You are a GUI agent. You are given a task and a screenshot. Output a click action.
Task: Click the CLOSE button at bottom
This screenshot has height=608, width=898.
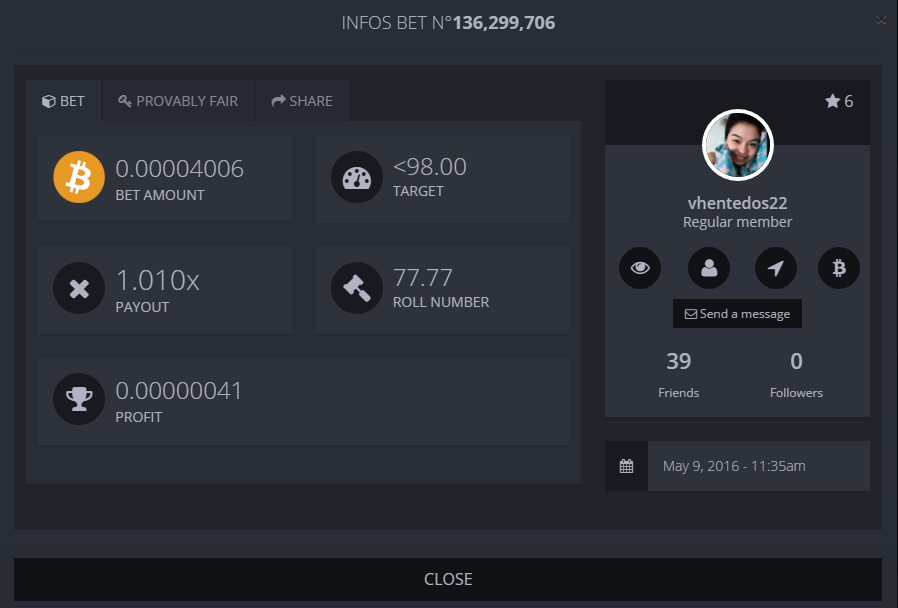(448, 579)
